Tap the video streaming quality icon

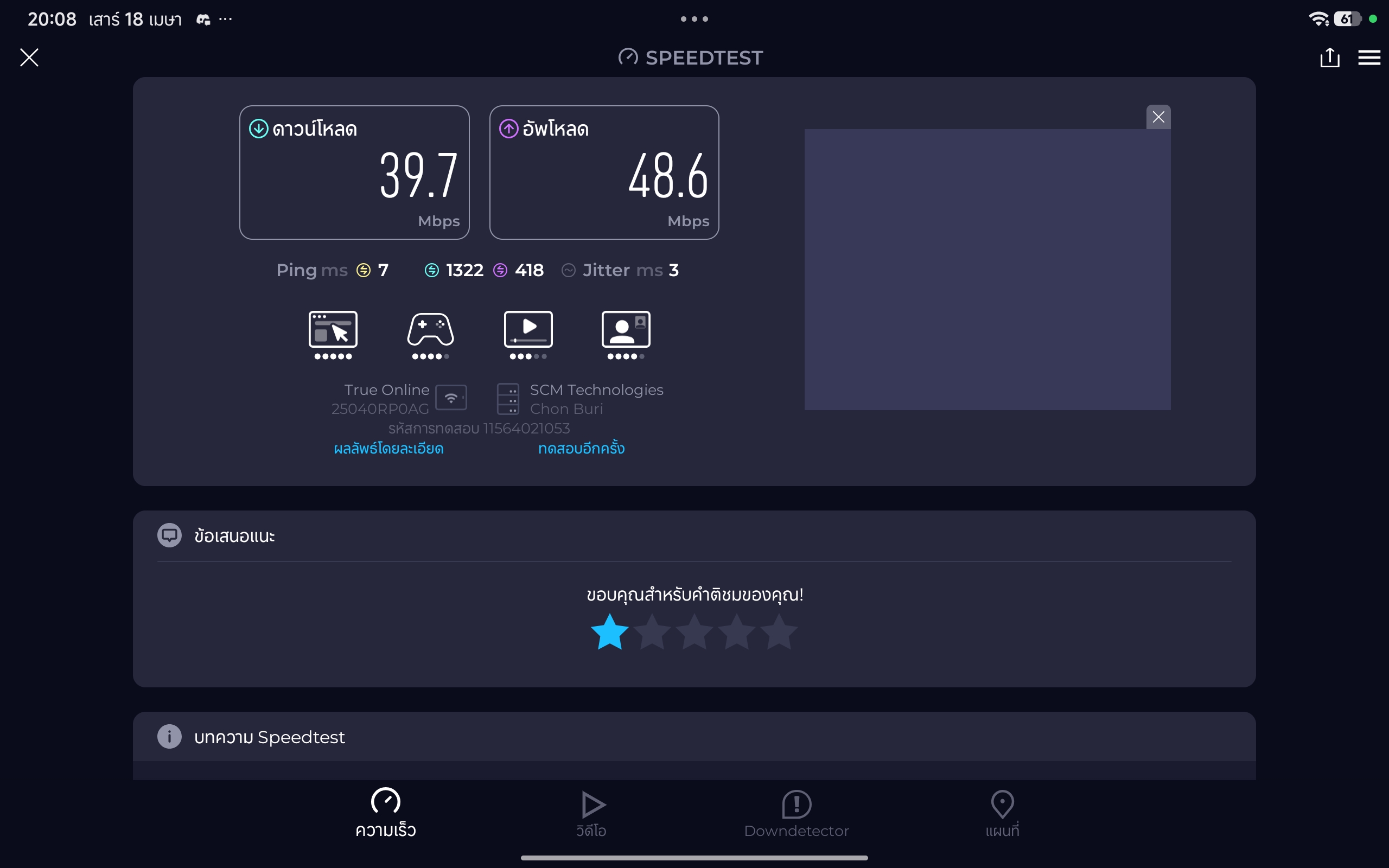coord(528,329)
